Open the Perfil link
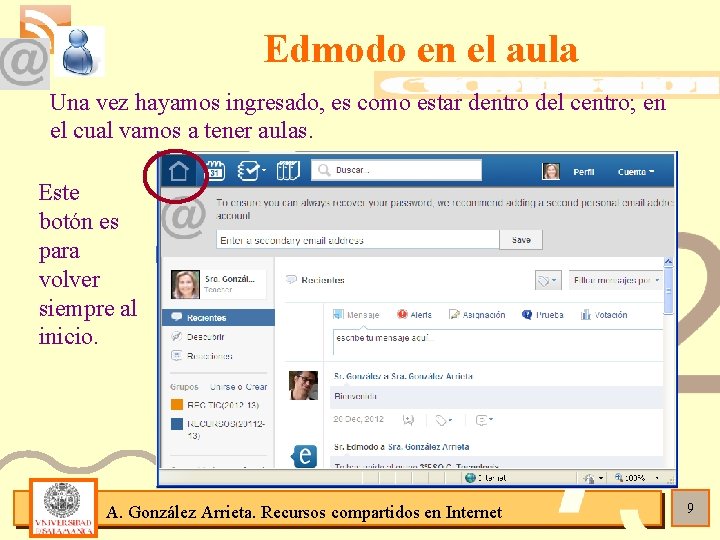The height and width of the screenshot is (540, 720). pyautogui.click(x=584, y=172)
